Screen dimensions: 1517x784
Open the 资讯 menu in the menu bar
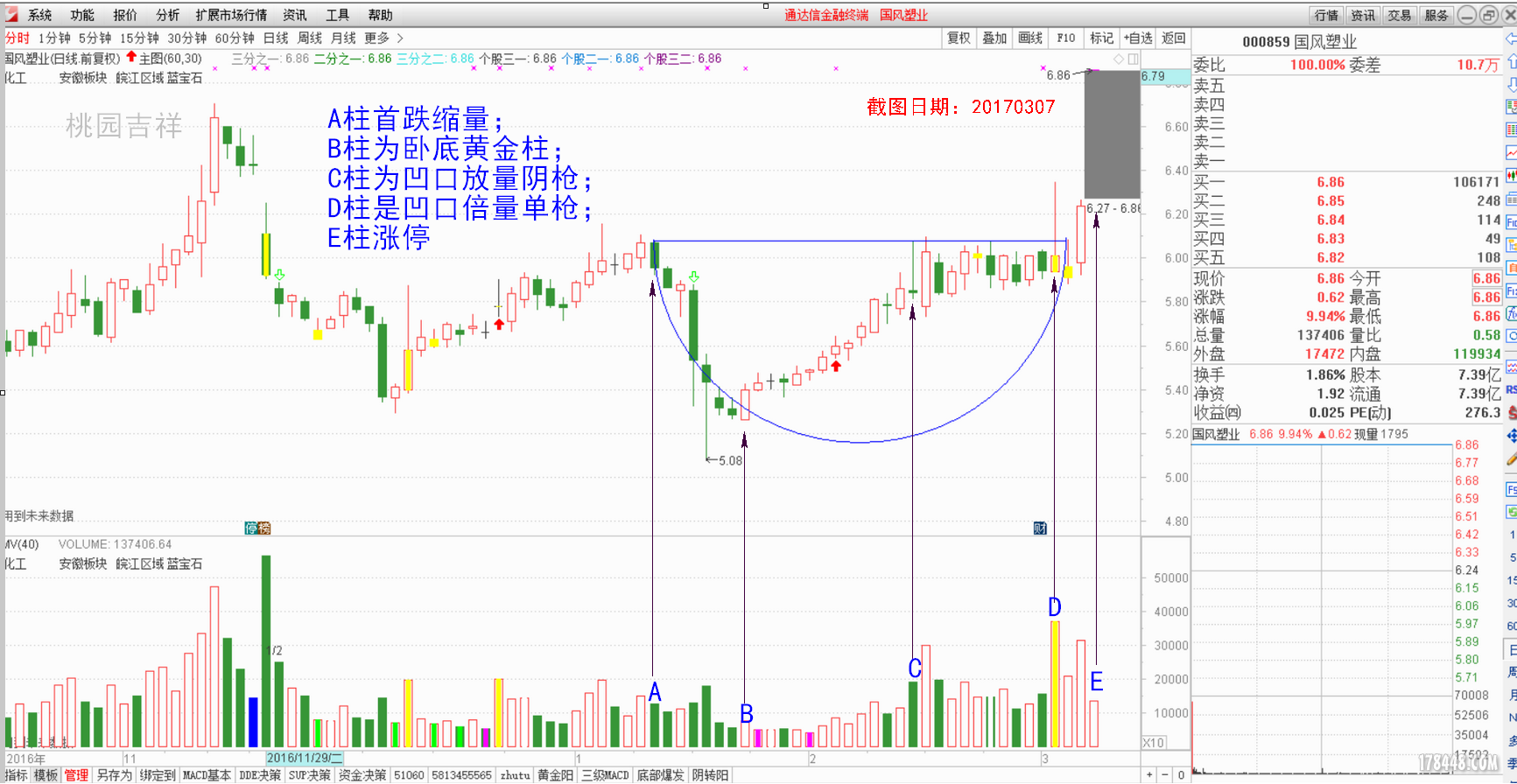click(x=295, y=15)
